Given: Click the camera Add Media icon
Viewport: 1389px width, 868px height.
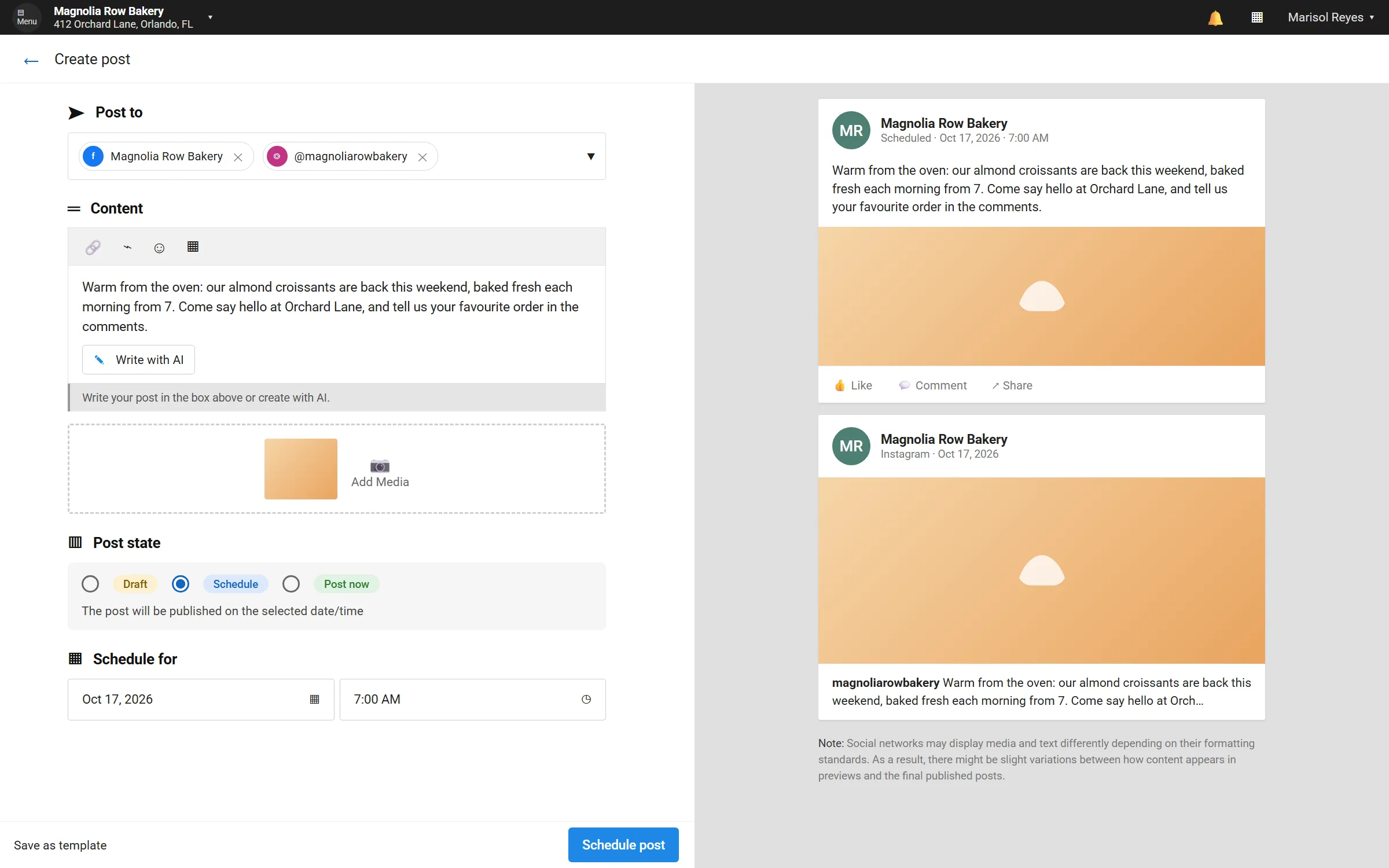Looking at the screenshot, I should (x=380, y=466).
